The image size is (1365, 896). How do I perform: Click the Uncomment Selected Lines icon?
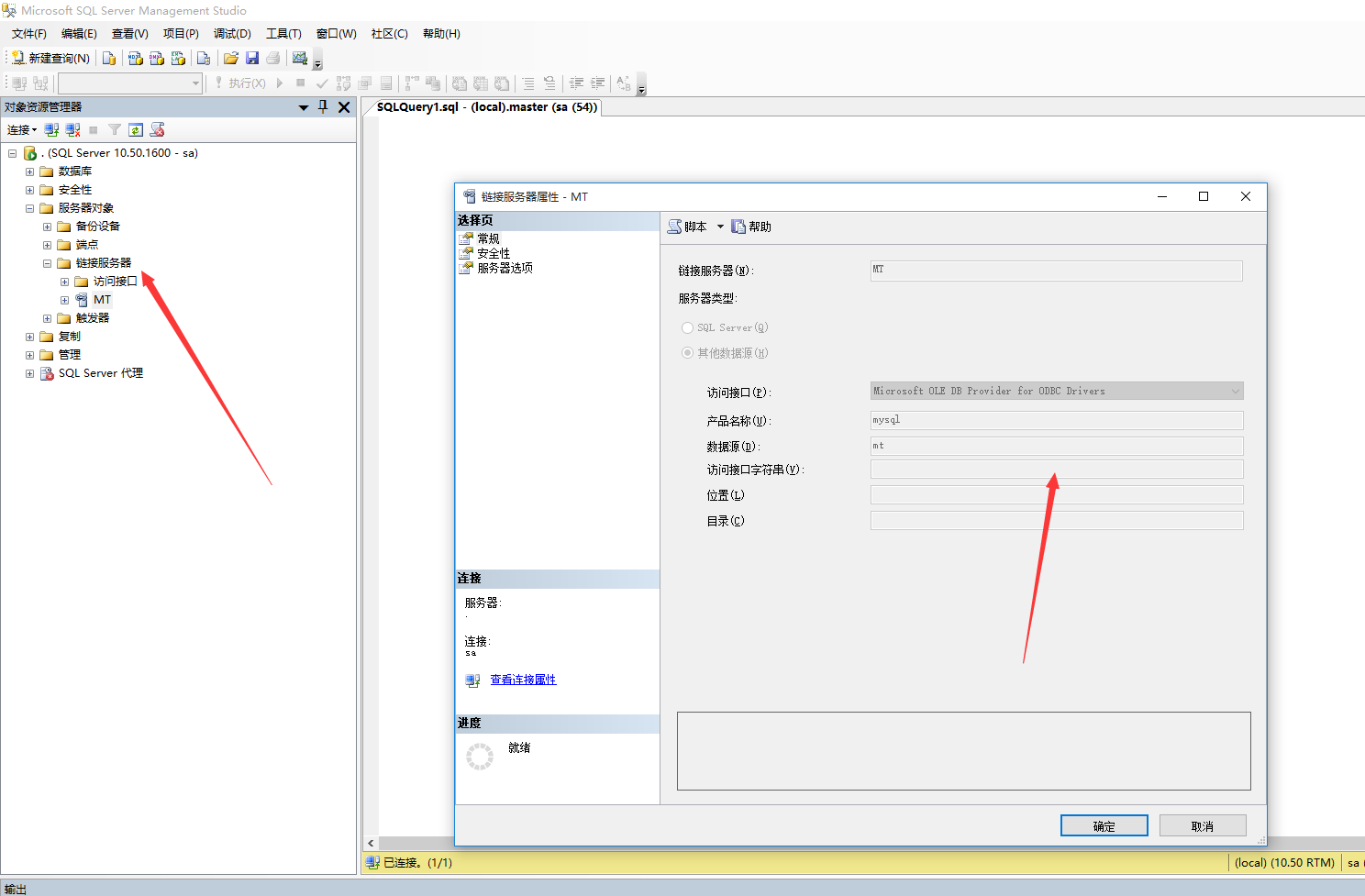tap(549, 83)
